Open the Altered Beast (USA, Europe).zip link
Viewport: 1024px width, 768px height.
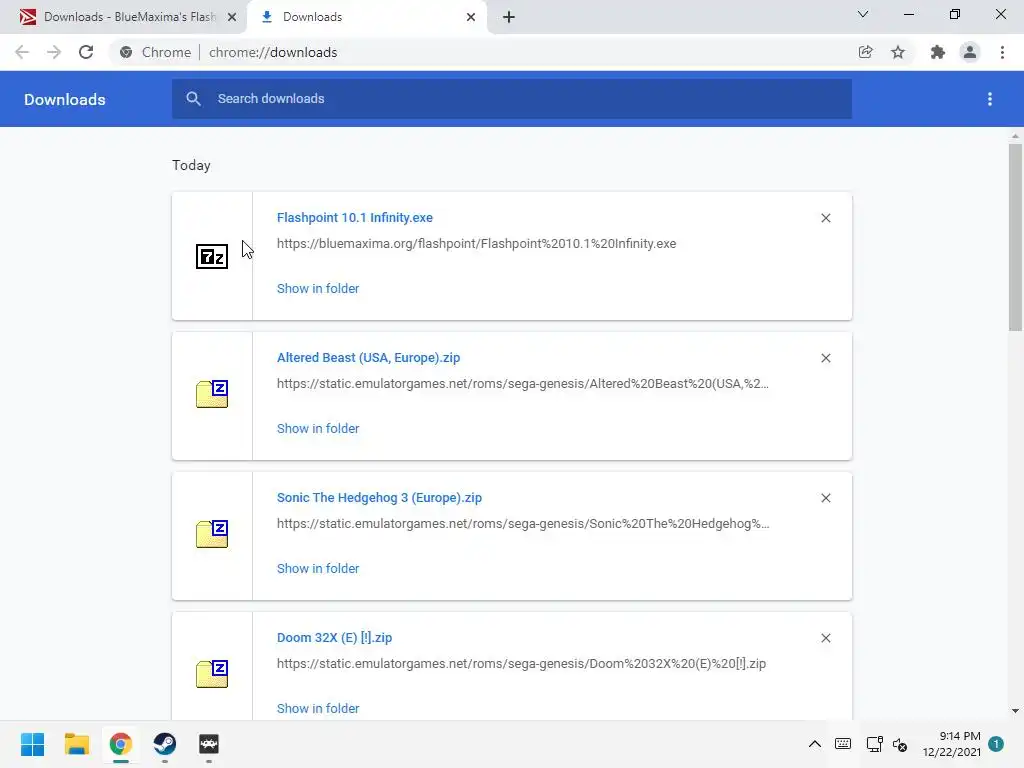click(368, 358)
